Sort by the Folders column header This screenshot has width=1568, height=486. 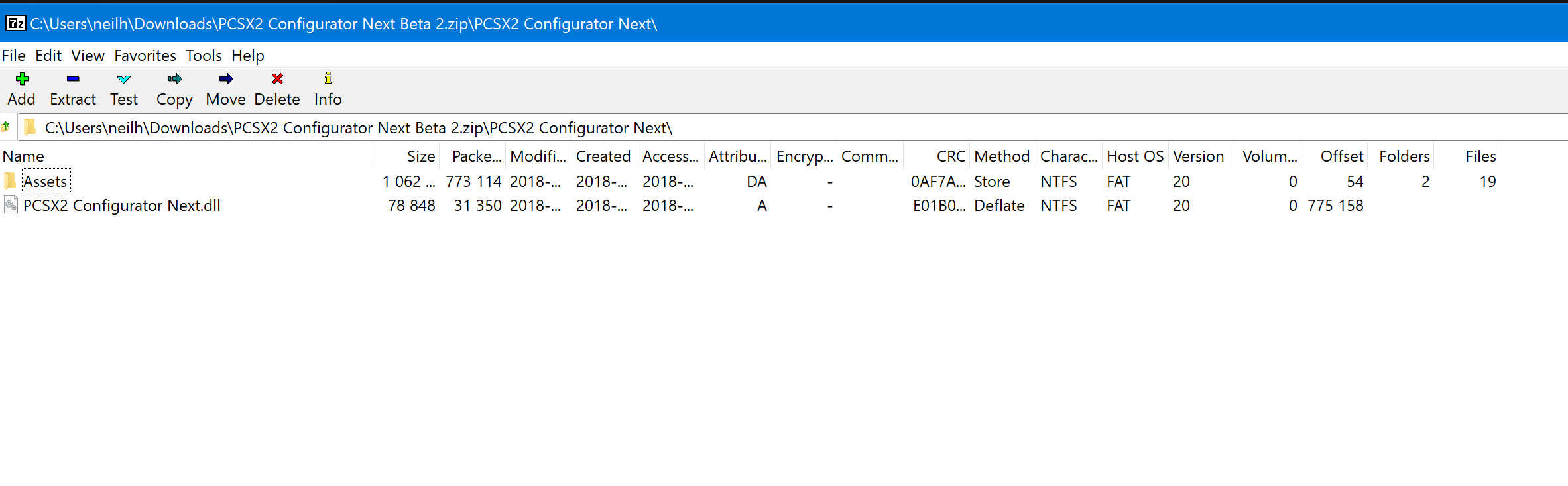tap(1400, 156)
